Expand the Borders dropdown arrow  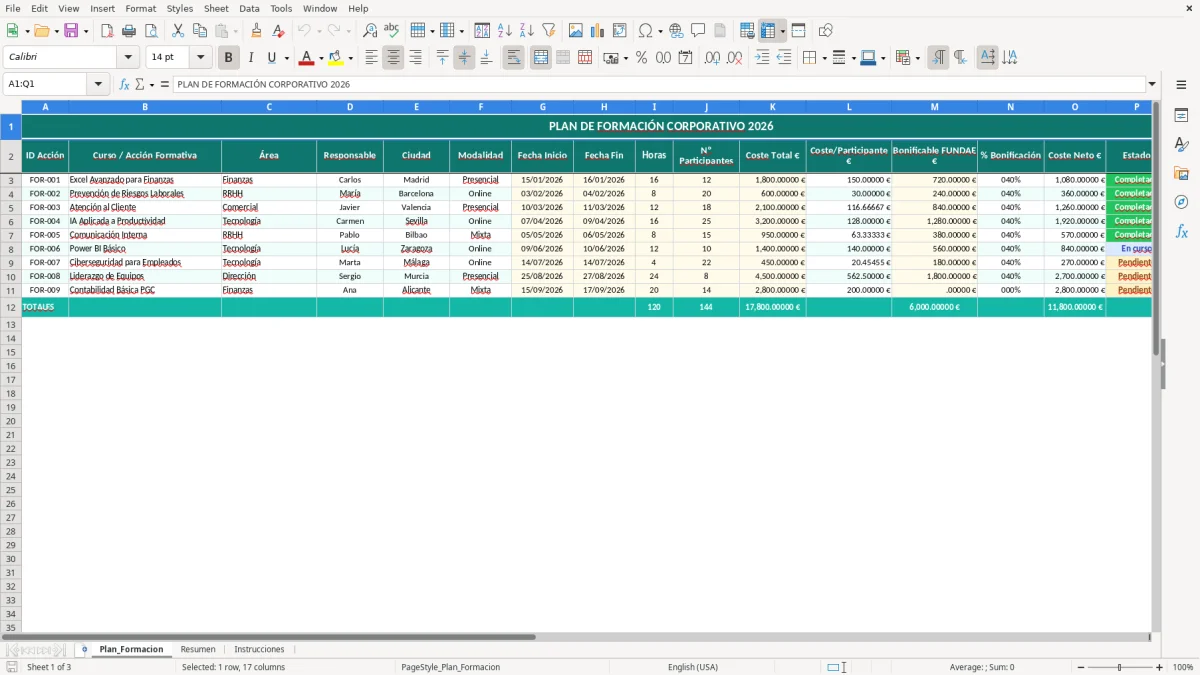tap(824, 58)
